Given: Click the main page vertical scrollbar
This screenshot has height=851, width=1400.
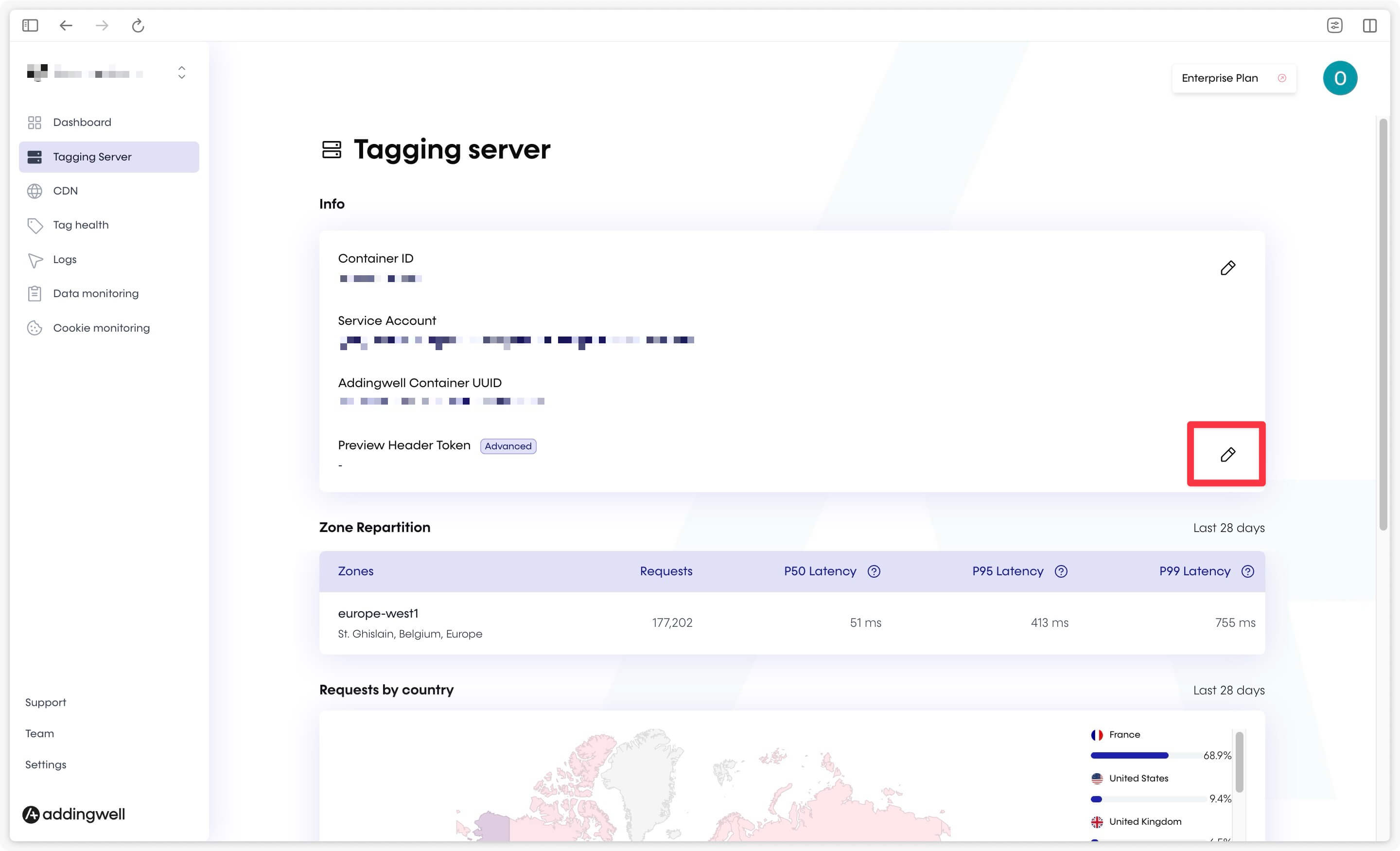Looking at the screenshot, I should [x=1383, y=324].
